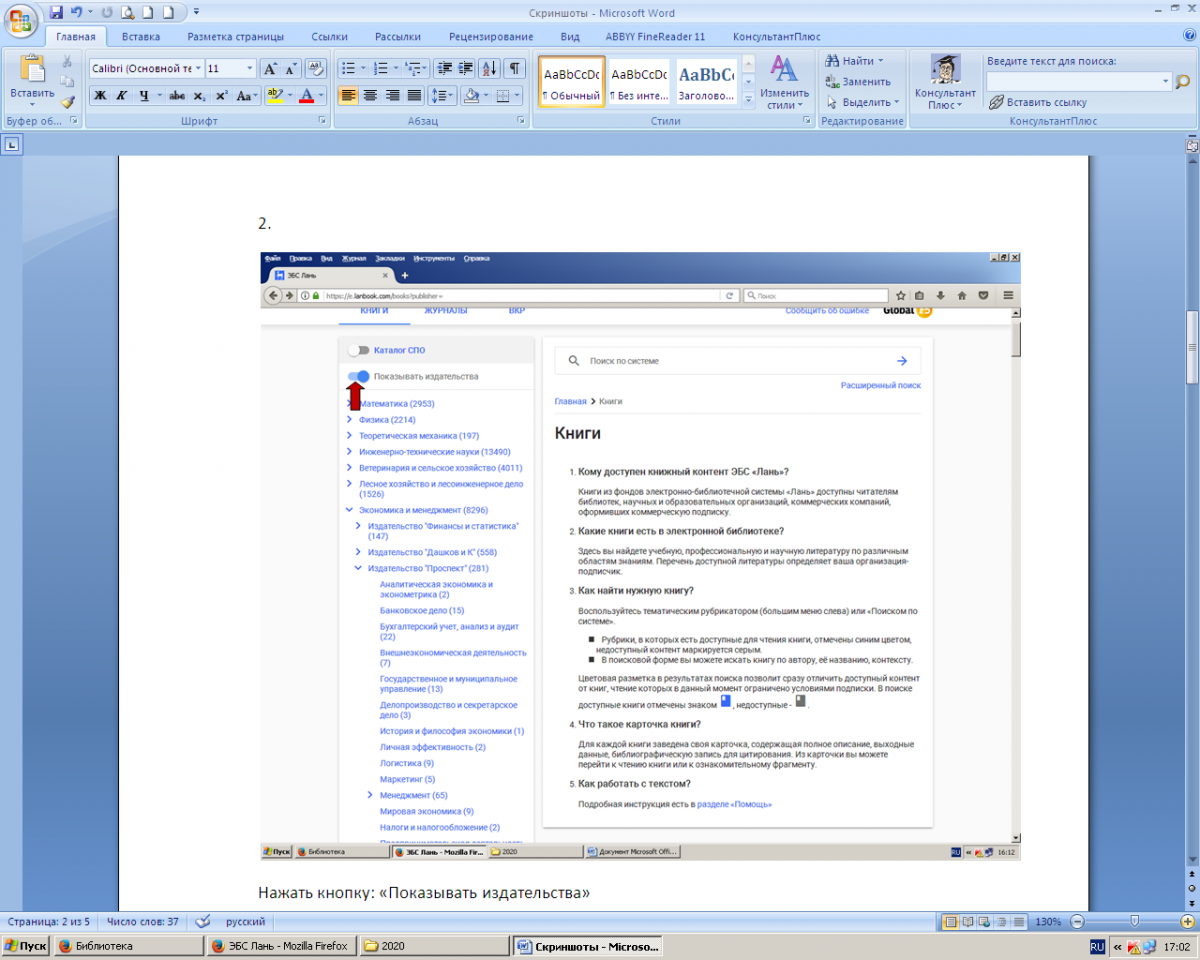Undo the last action
Viewport: 1200px width, 960px height.
(76, 12)
